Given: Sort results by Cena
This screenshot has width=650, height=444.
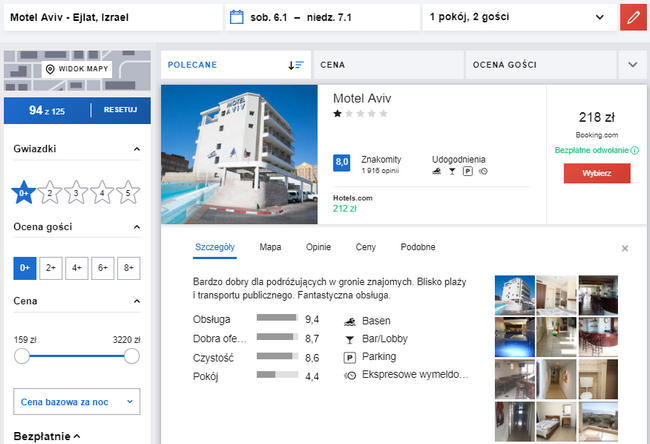Looking at the screenshot, I should point(388,65).
